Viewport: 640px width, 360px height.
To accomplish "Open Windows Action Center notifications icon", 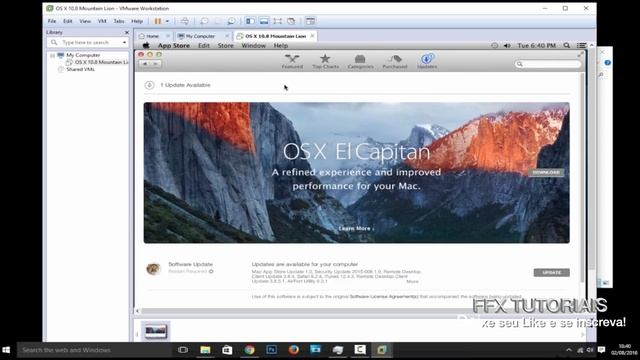I will (601, 350).
